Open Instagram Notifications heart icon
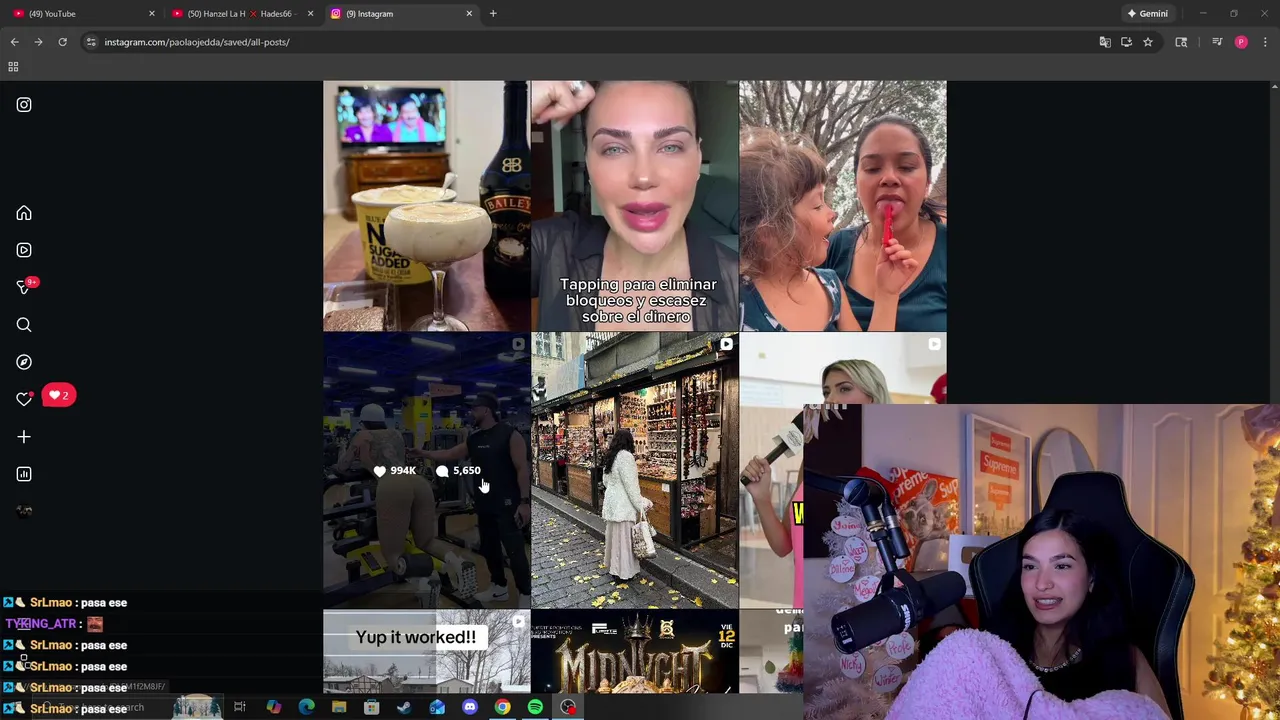Image resolution: width=1280 pixels, height=720 pixels. [x=24, y=399]
